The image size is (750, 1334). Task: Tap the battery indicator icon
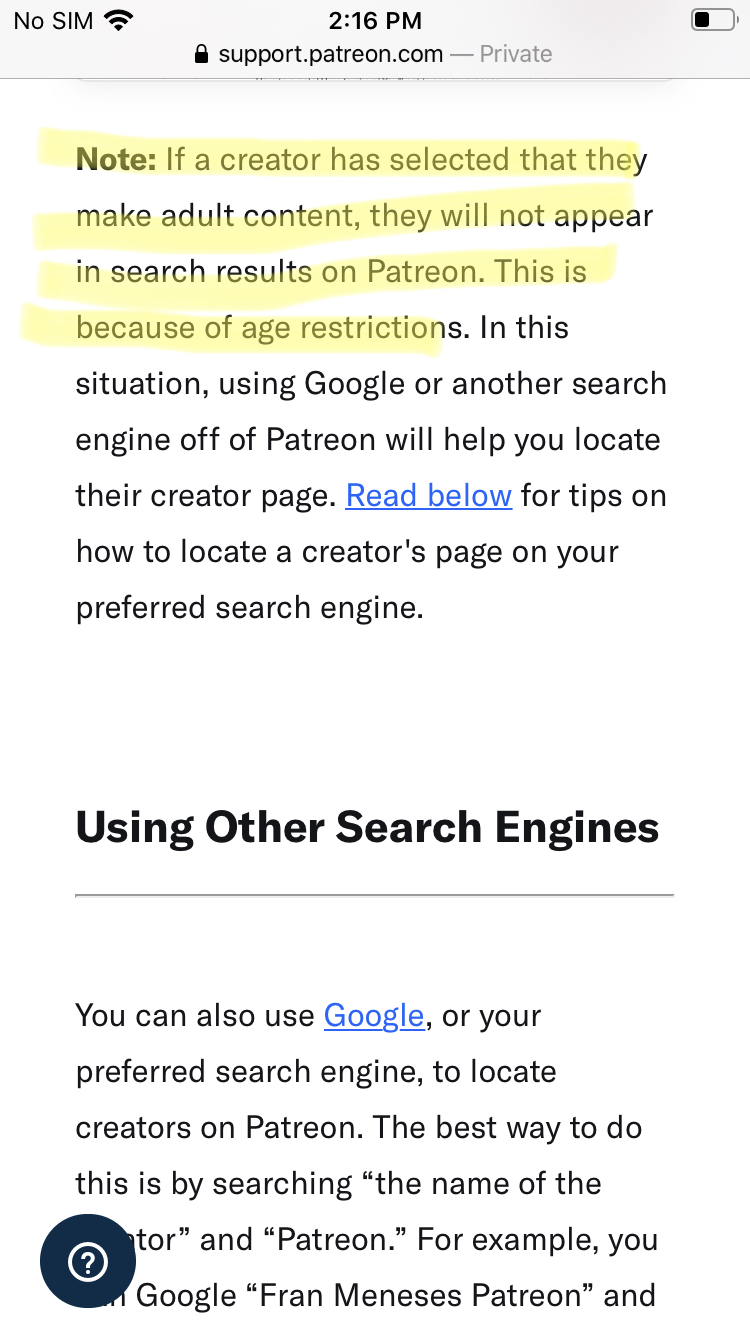(x=713, y=20)
